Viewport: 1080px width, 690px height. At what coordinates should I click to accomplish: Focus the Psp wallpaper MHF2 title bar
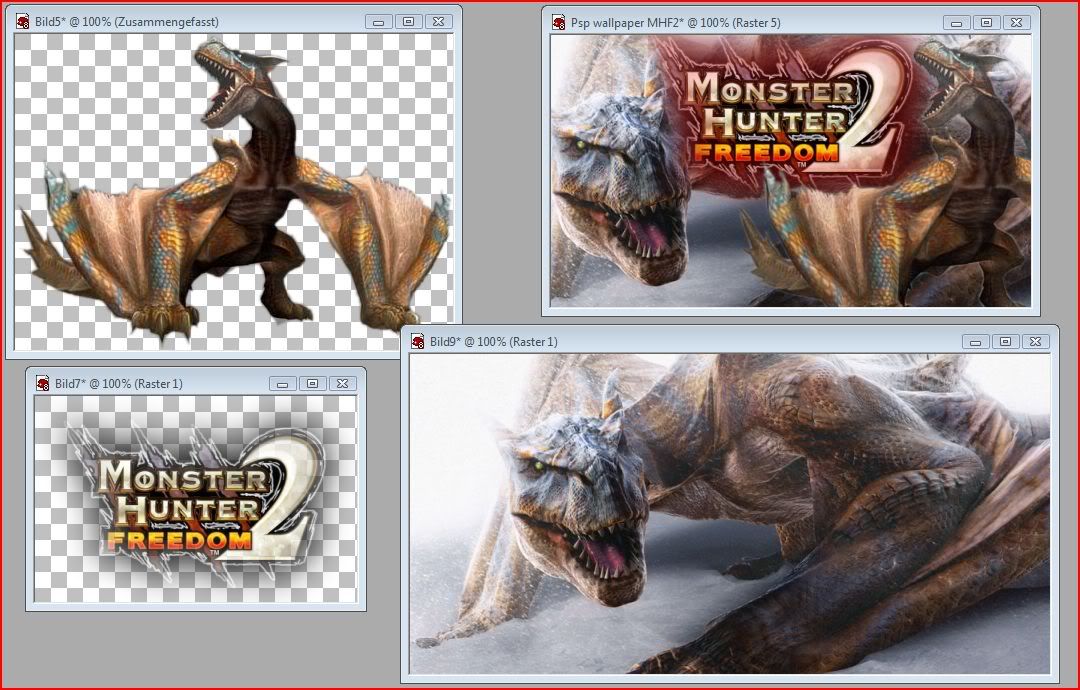(x=760, y=22)
